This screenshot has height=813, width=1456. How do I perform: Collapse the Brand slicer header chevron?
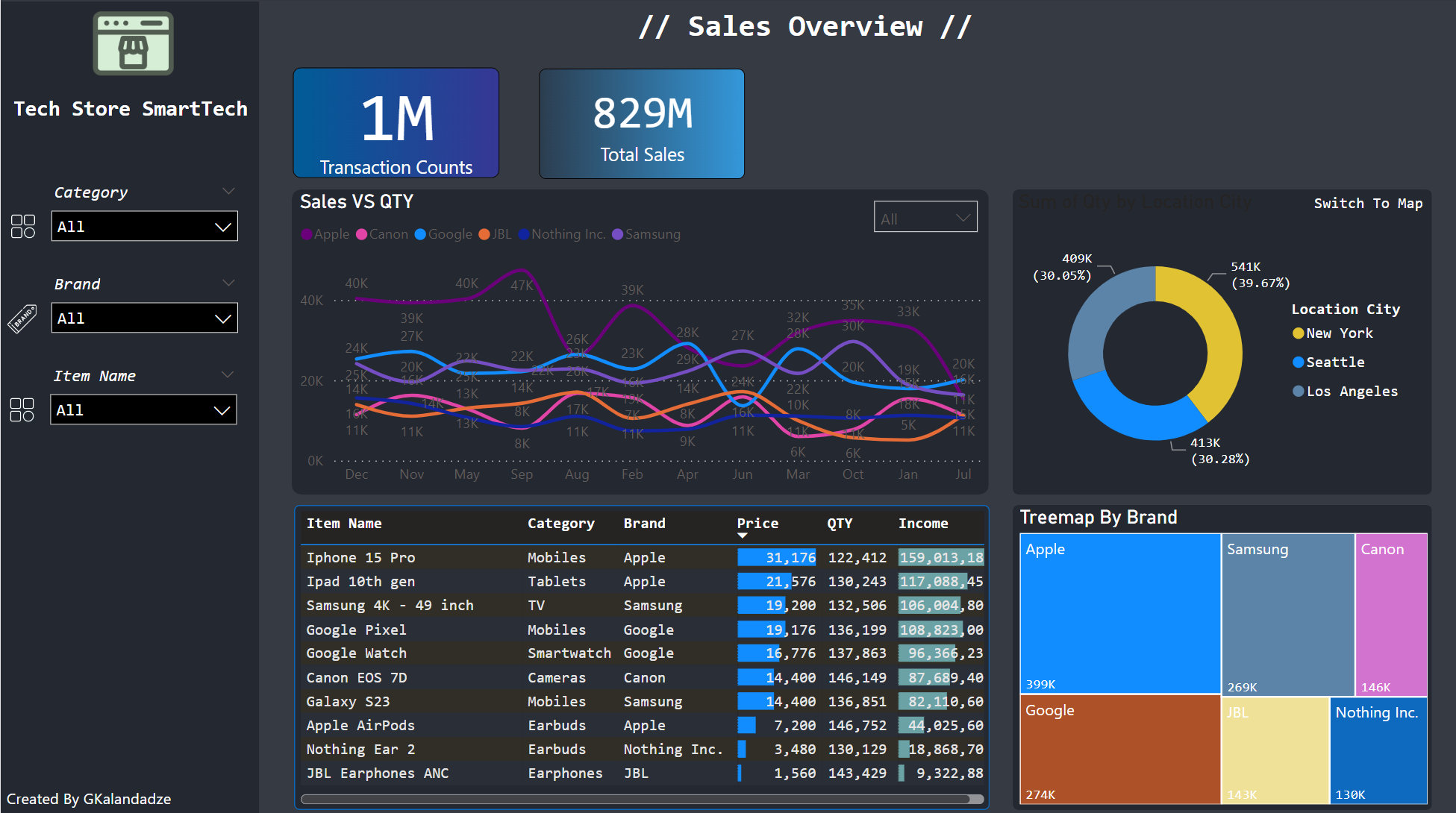[x=228, y=282]
